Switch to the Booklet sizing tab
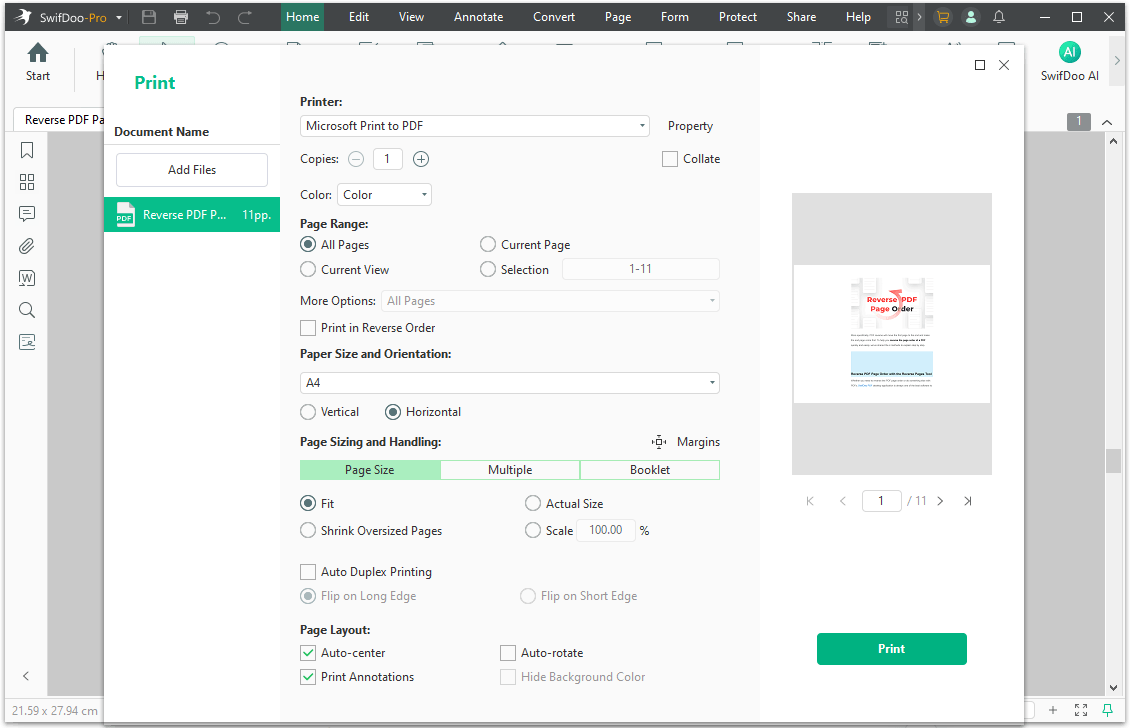1130x728 pixels. click(x=650, y=470)
